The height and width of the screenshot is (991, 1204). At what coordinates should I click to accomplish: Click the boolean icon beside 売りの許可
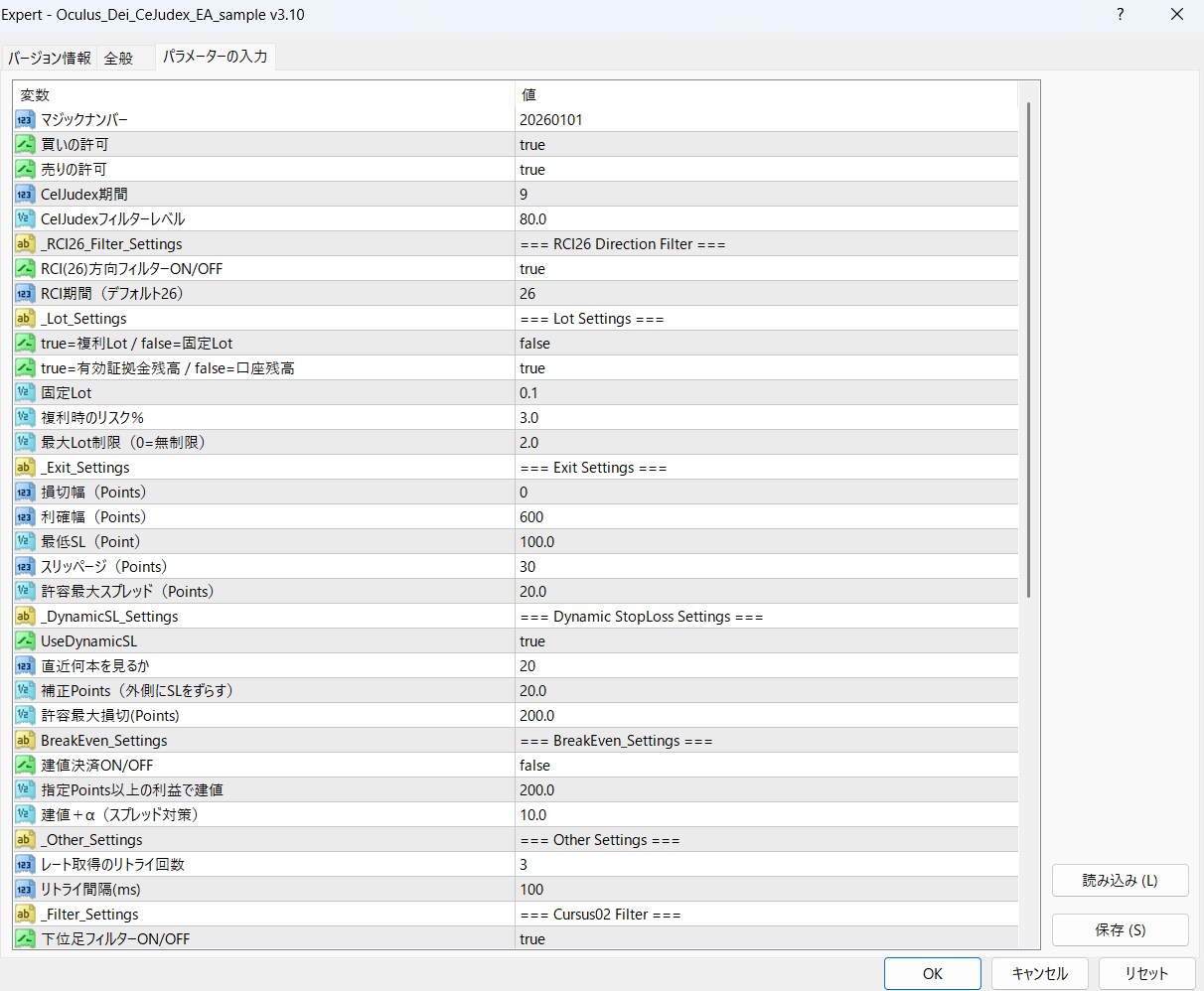(x=25, y=170)
